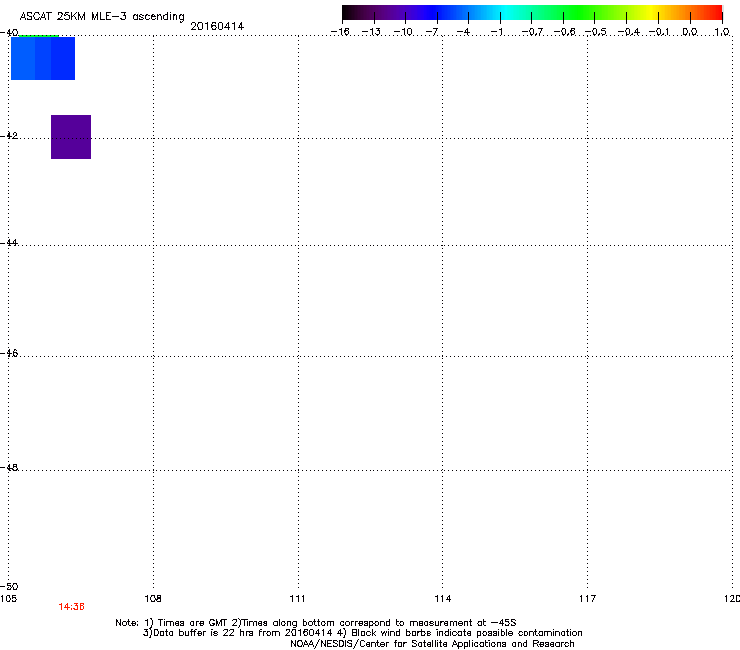This screenshot has width=740, height=650.
Task: Click the title 'ASCAT 25KM MLE-3 ascending'
Action: tap(102, 17)
